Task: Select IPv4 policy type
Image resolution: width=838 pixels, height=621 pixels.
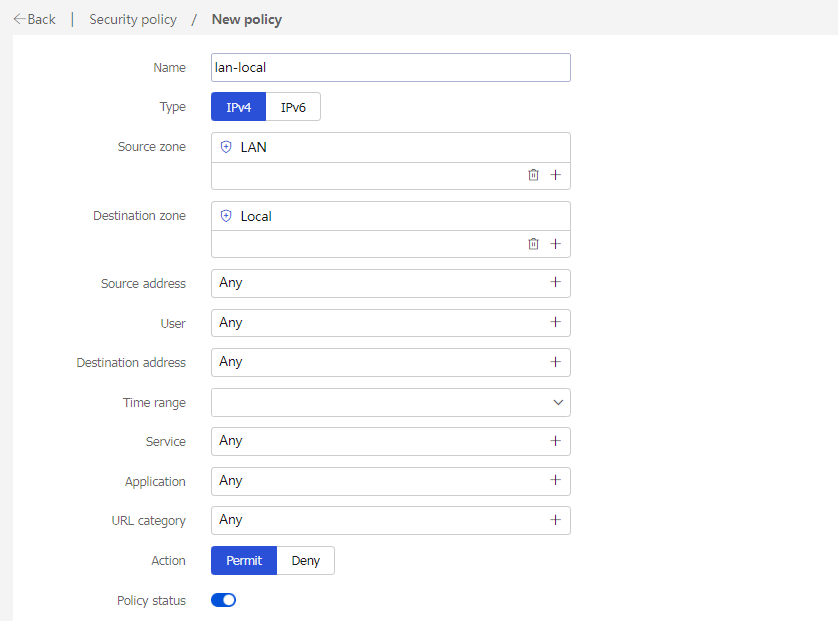Action: click(x=238, y=107)
